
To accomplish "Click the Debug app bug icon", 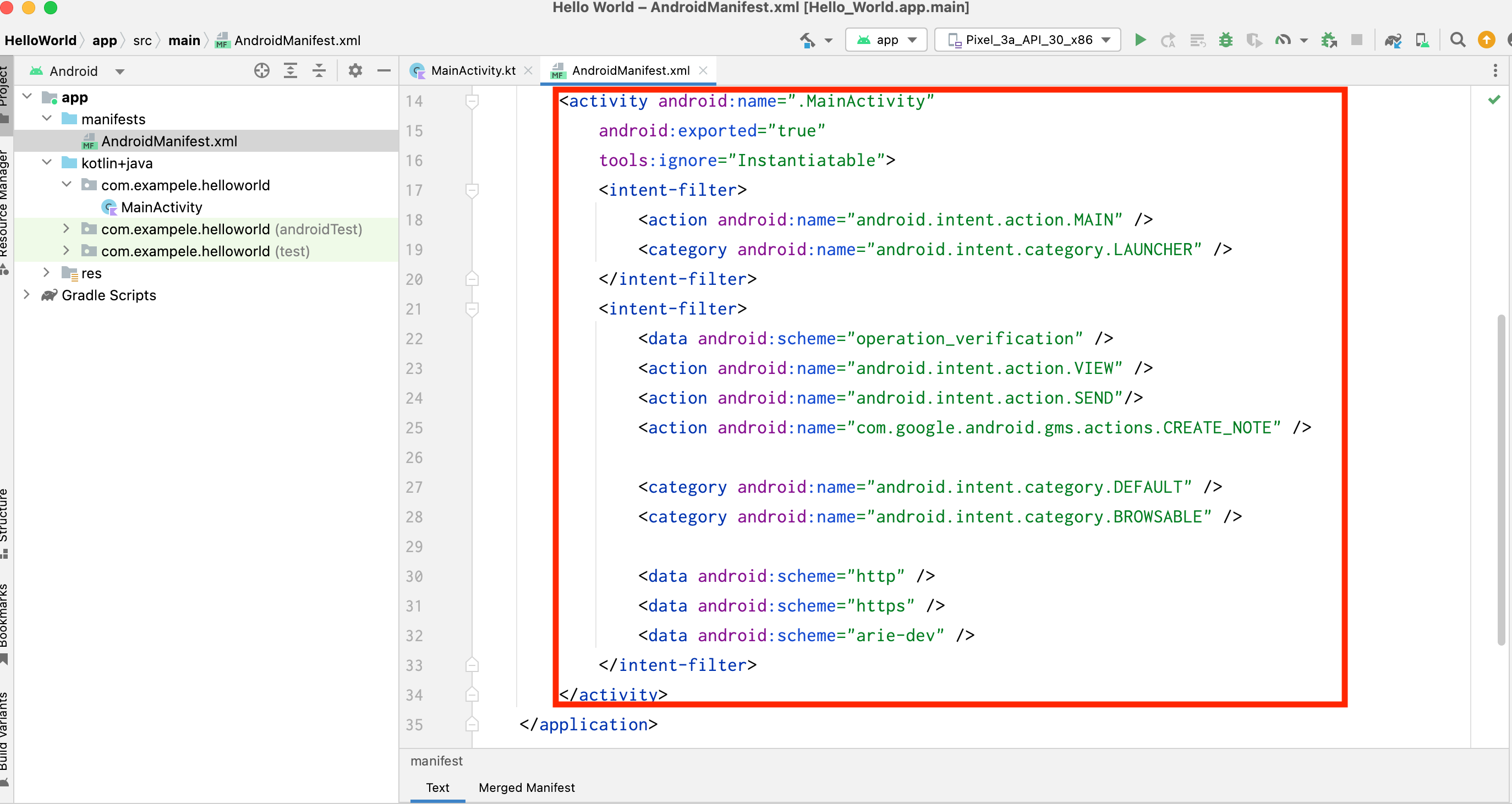I will (x=1225, y=40).
